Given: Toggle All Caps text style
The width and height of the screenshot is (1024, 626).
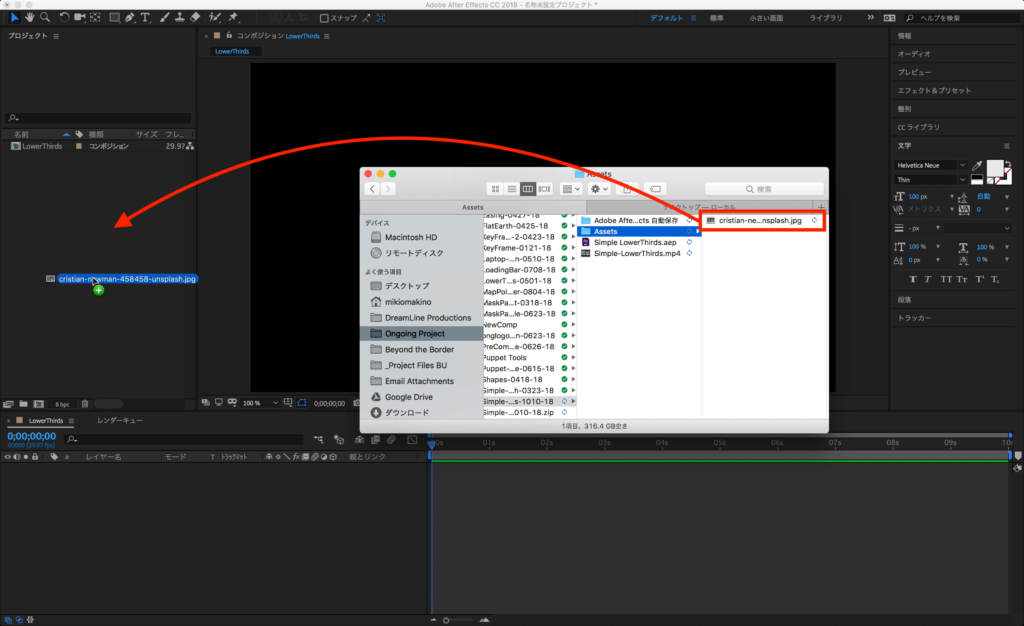Looking at the screenshot, I should pyautogui.click(x=946, y=279).
